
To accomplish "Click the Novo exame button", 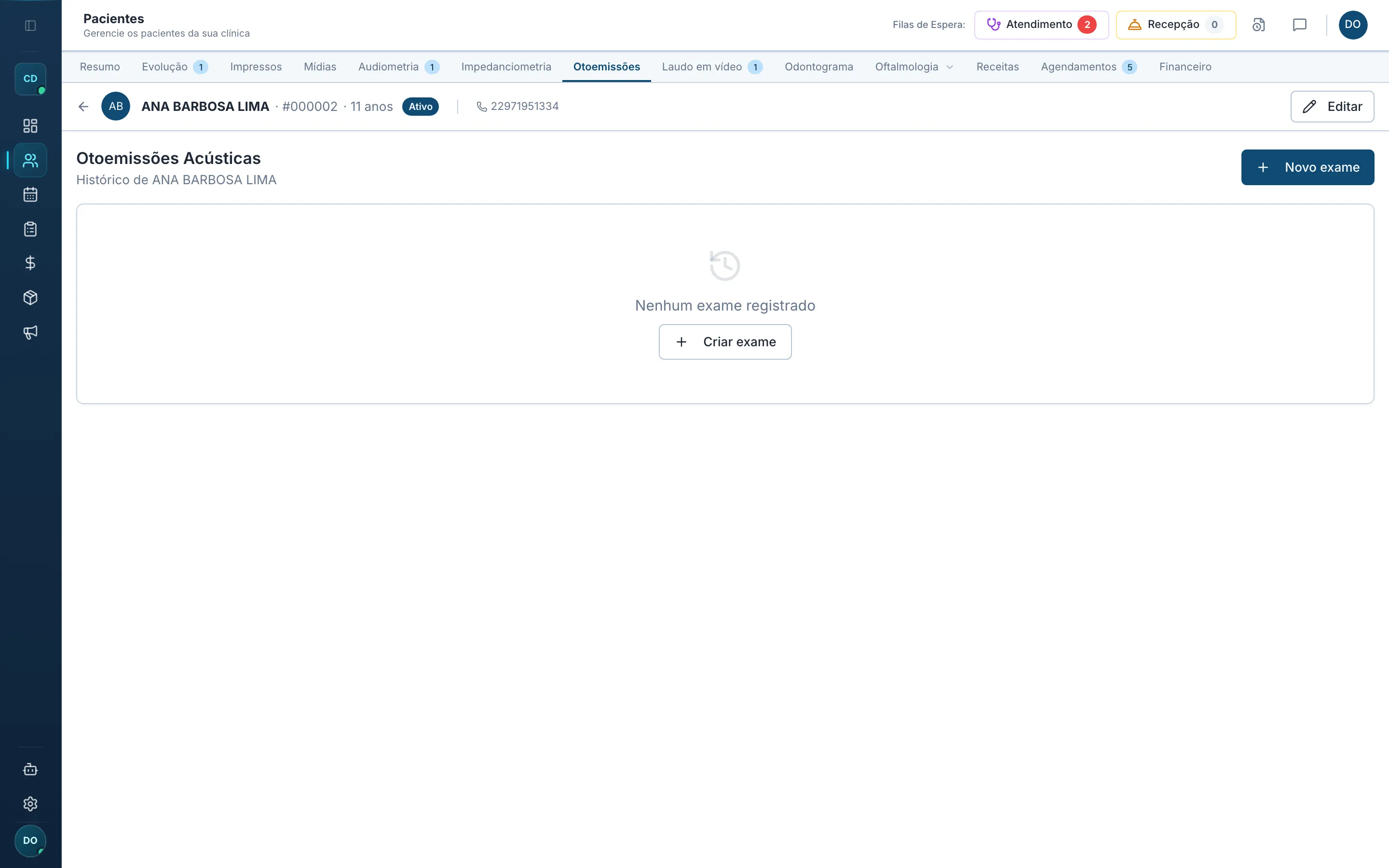I will coord(1307,167).
